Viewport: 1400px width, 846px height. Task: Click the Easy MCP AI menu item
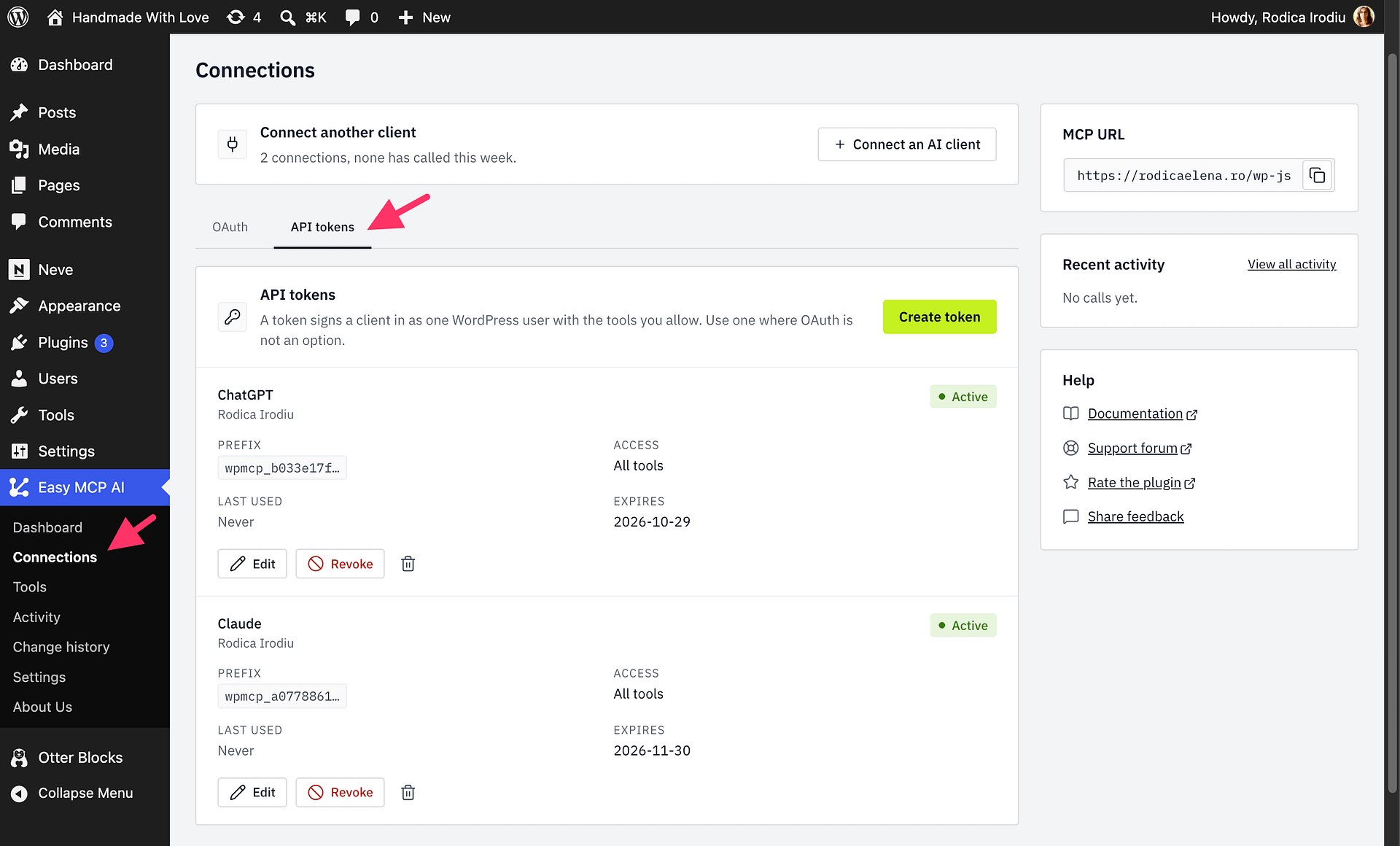(x=85, y=487)
